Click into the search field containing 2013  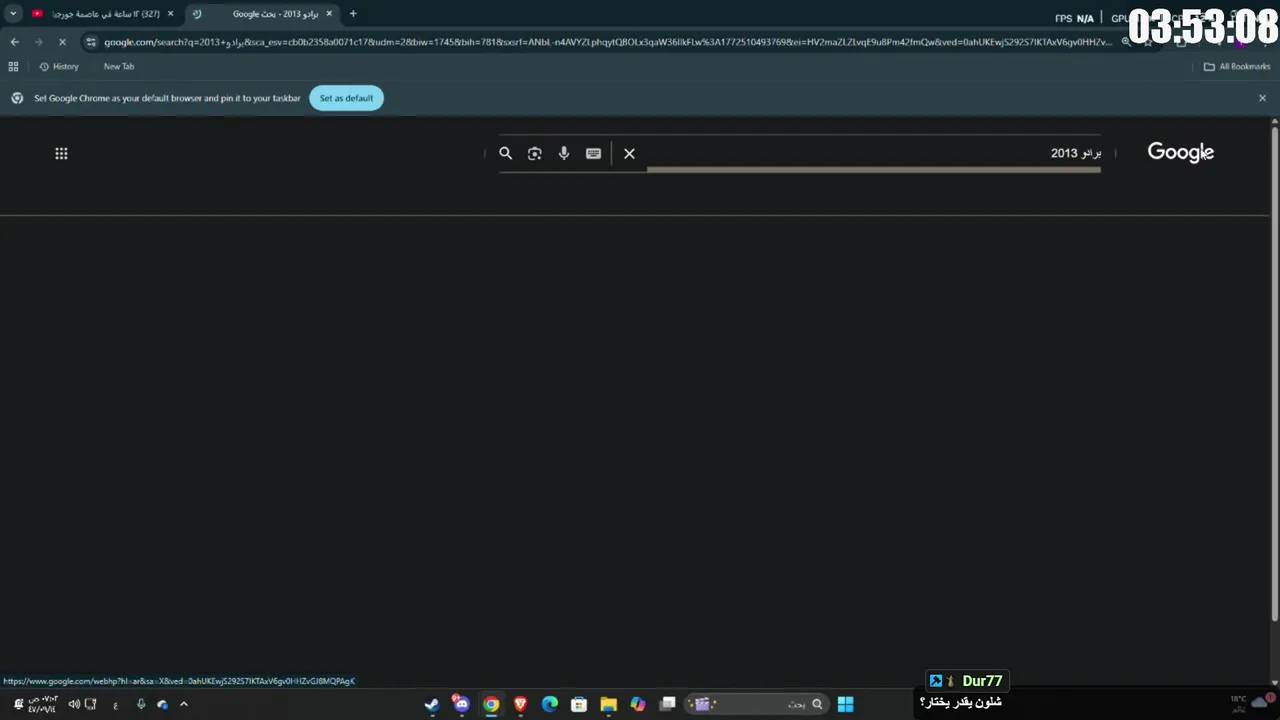tap(874, 153)
